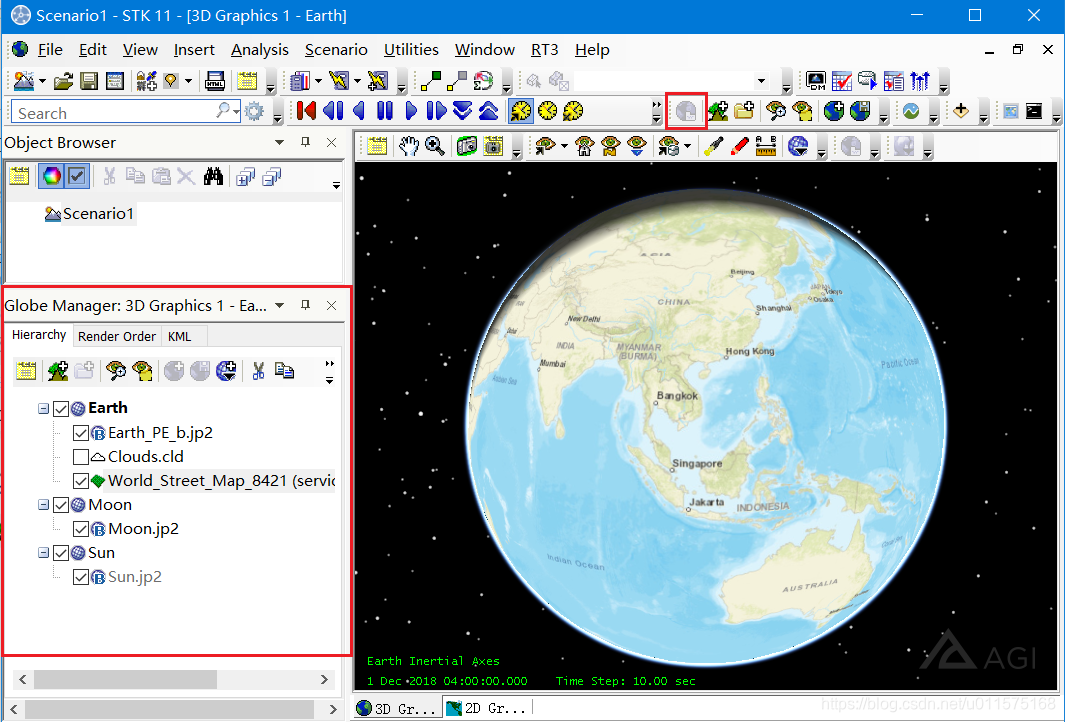The image size is (1065, 722).
Task: Open the Analysis menu
Action: pyautogui.click(x=259, y=50)
